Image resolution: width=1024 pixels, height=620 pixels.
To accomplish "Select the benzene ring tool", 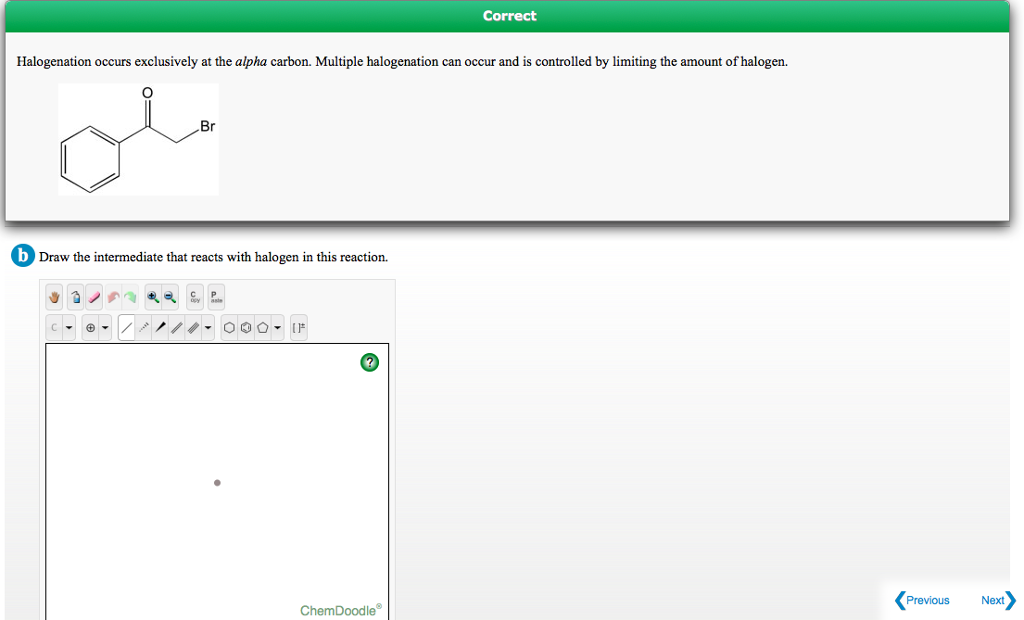I will (x=247, y=326).
